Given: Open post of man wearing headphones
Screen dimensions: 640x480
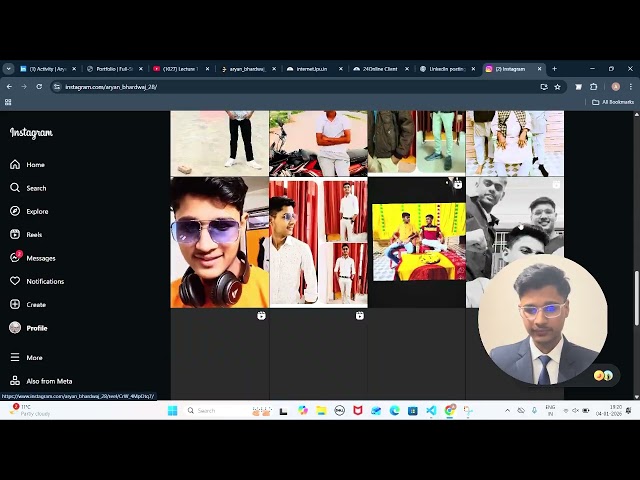Looking at the screenshot, I should coord(219,242).
